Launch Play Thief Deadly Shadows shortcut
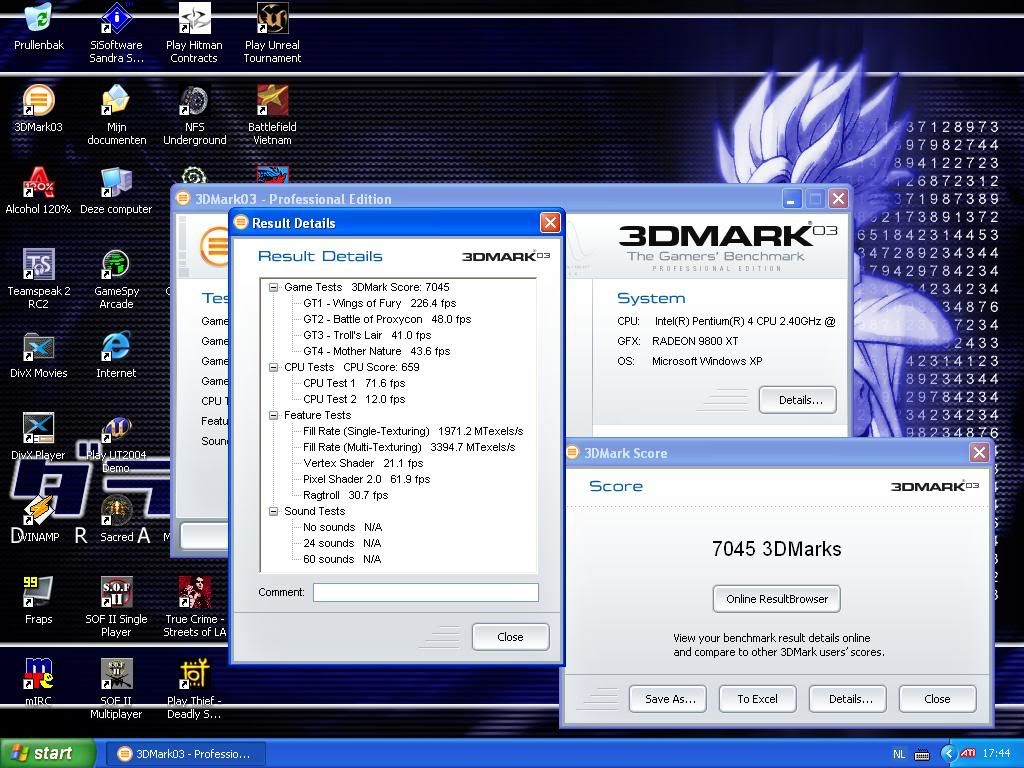Image resolution: width=1024 pixels, height=768 pixels. (x=194, y=690)
